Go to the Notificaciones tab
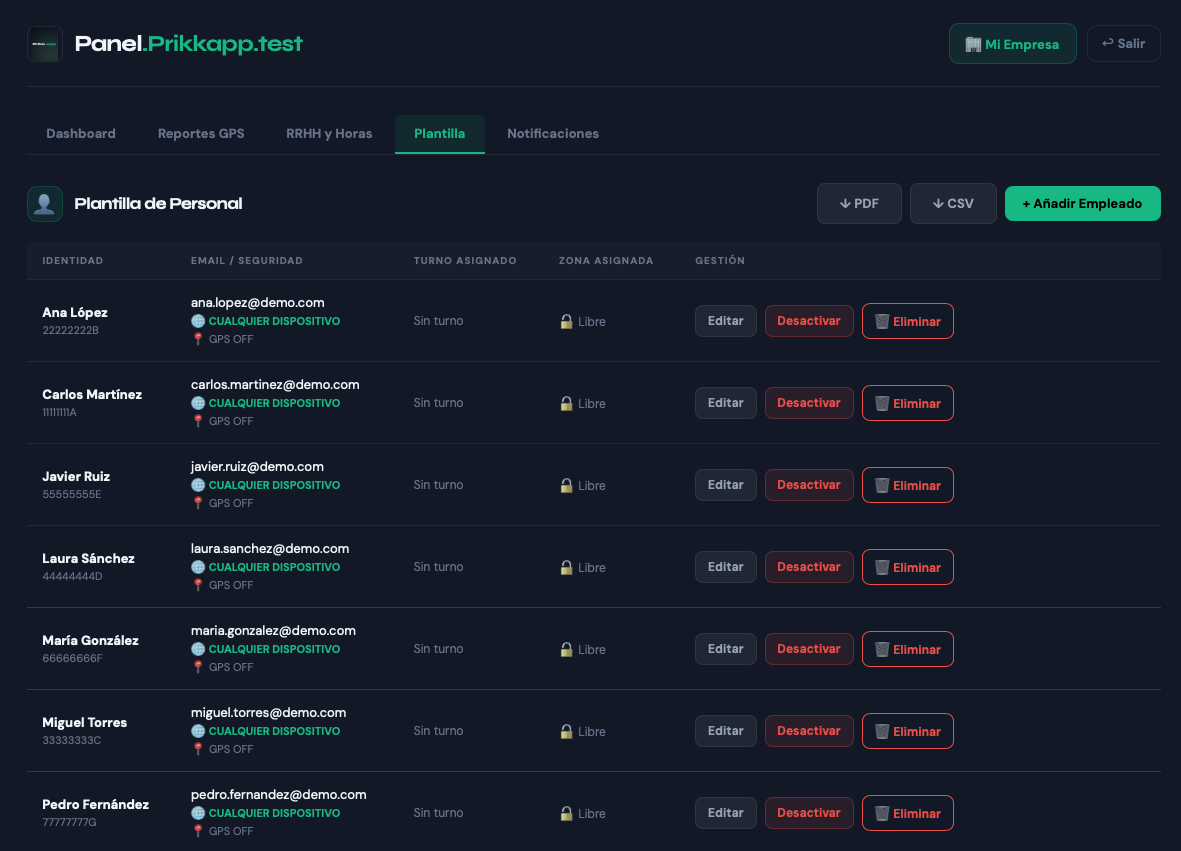 click(553, 134)
